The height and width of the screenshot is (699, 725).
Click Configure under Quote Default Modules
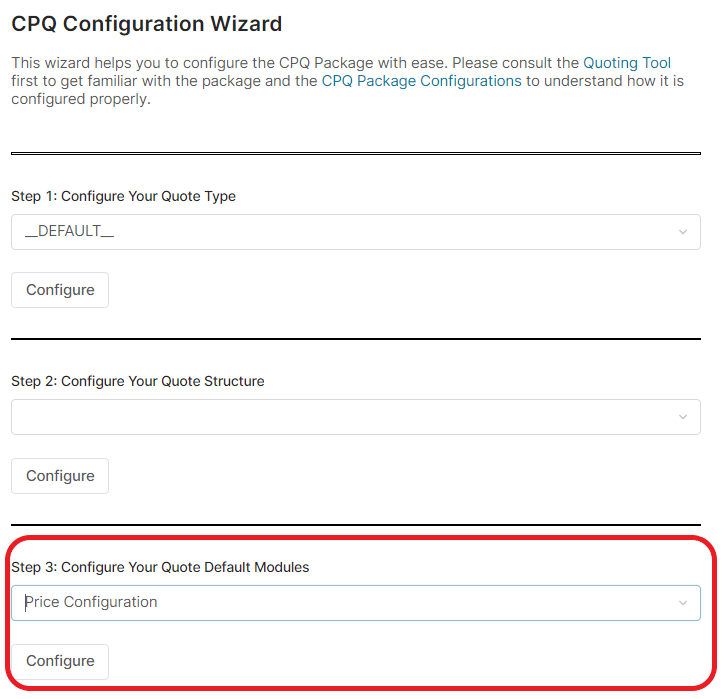click(x=60, y=661)
